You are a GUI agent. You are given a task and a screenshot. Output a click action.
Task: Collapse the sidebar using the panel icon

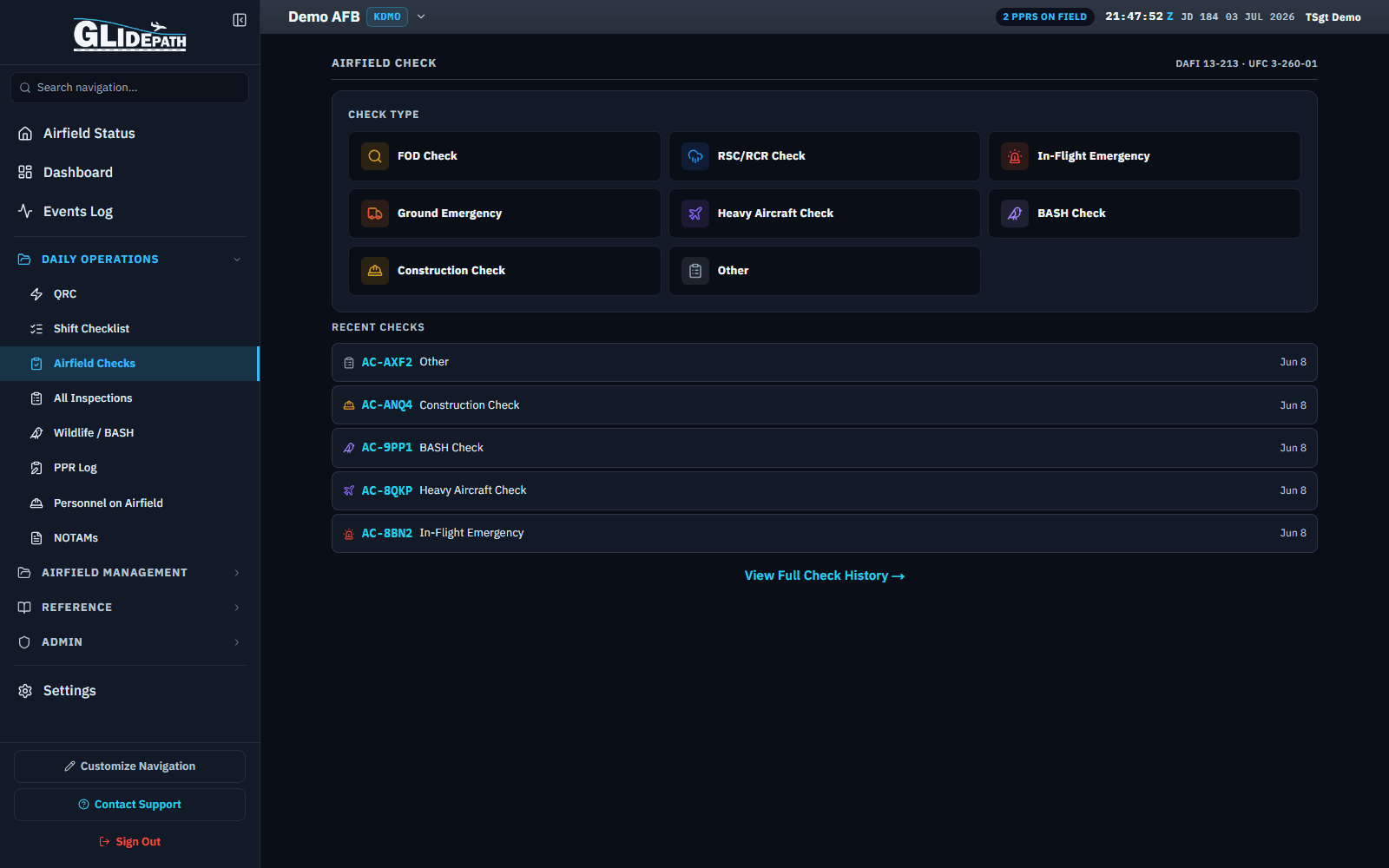pyautogui.click(x=240, y=20)
